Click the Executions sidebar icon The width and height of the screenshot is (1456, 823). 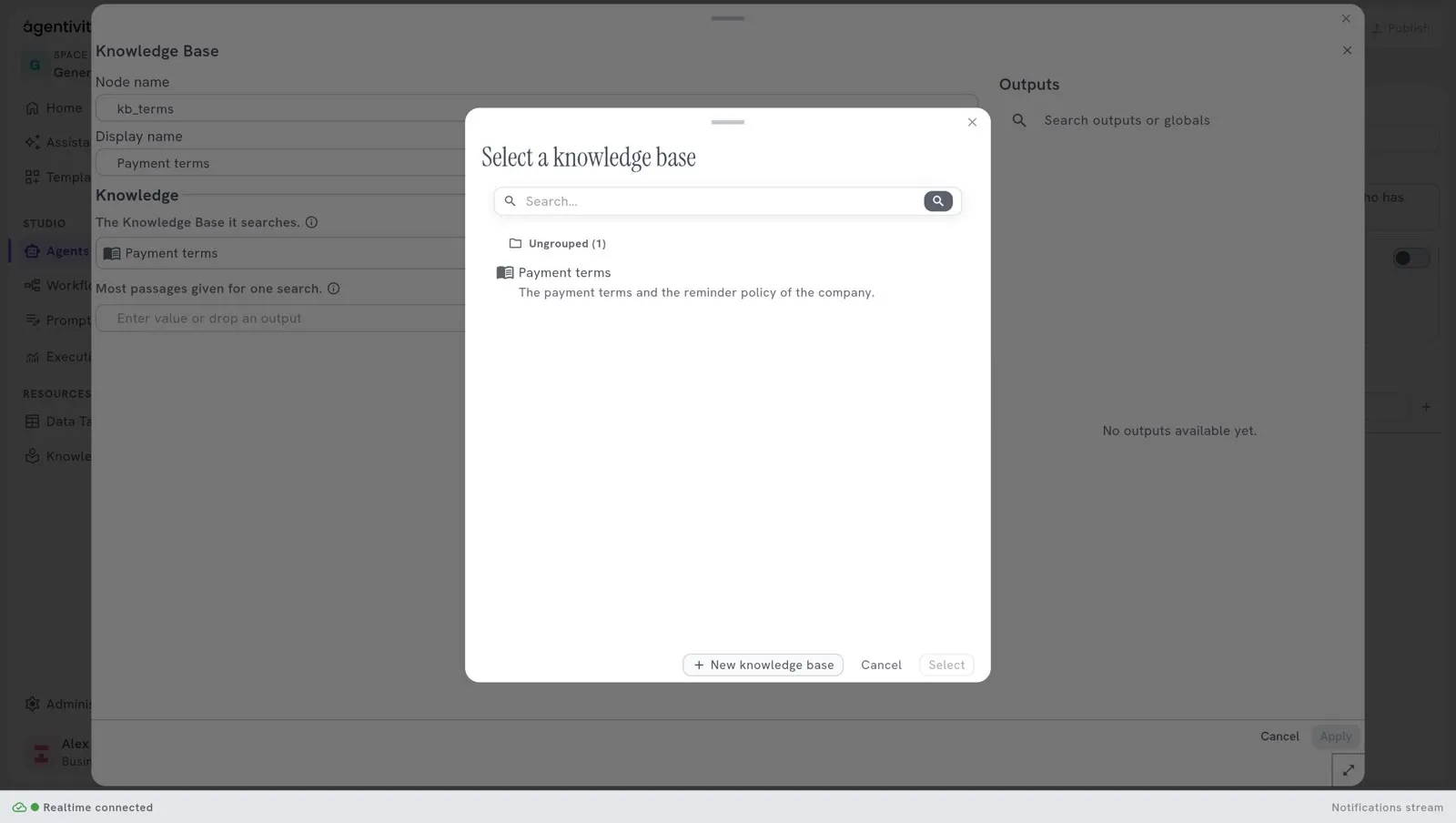(x=33, y=357)
